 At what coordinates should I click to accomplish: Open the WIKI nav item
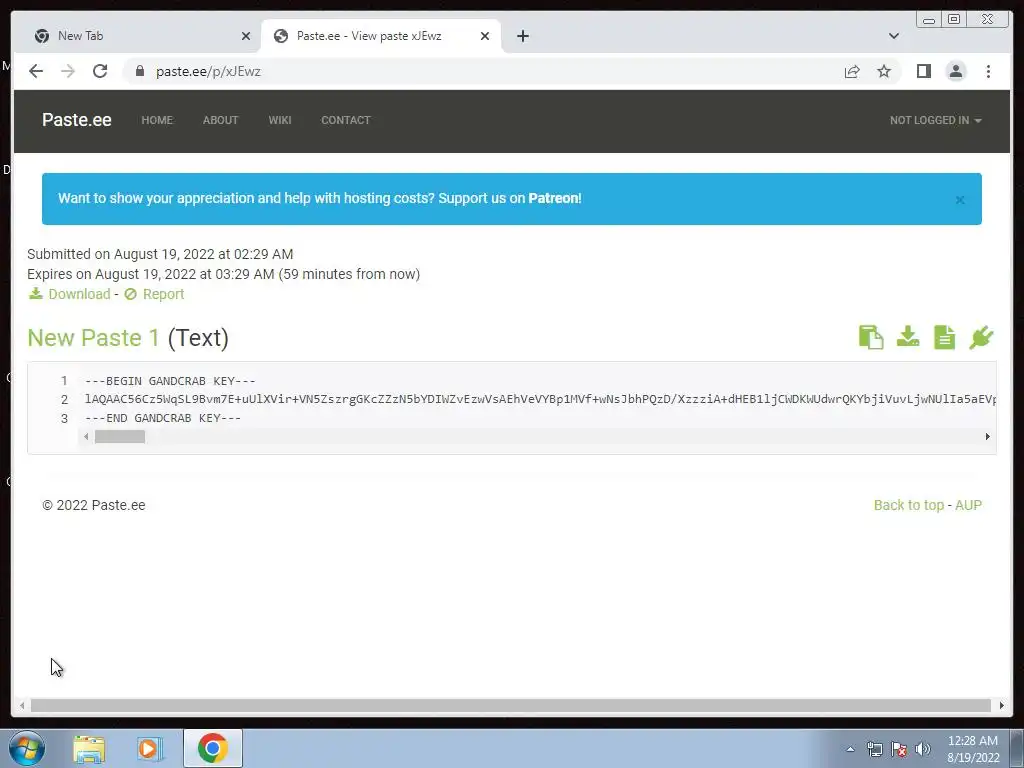(x=280, y=120)
